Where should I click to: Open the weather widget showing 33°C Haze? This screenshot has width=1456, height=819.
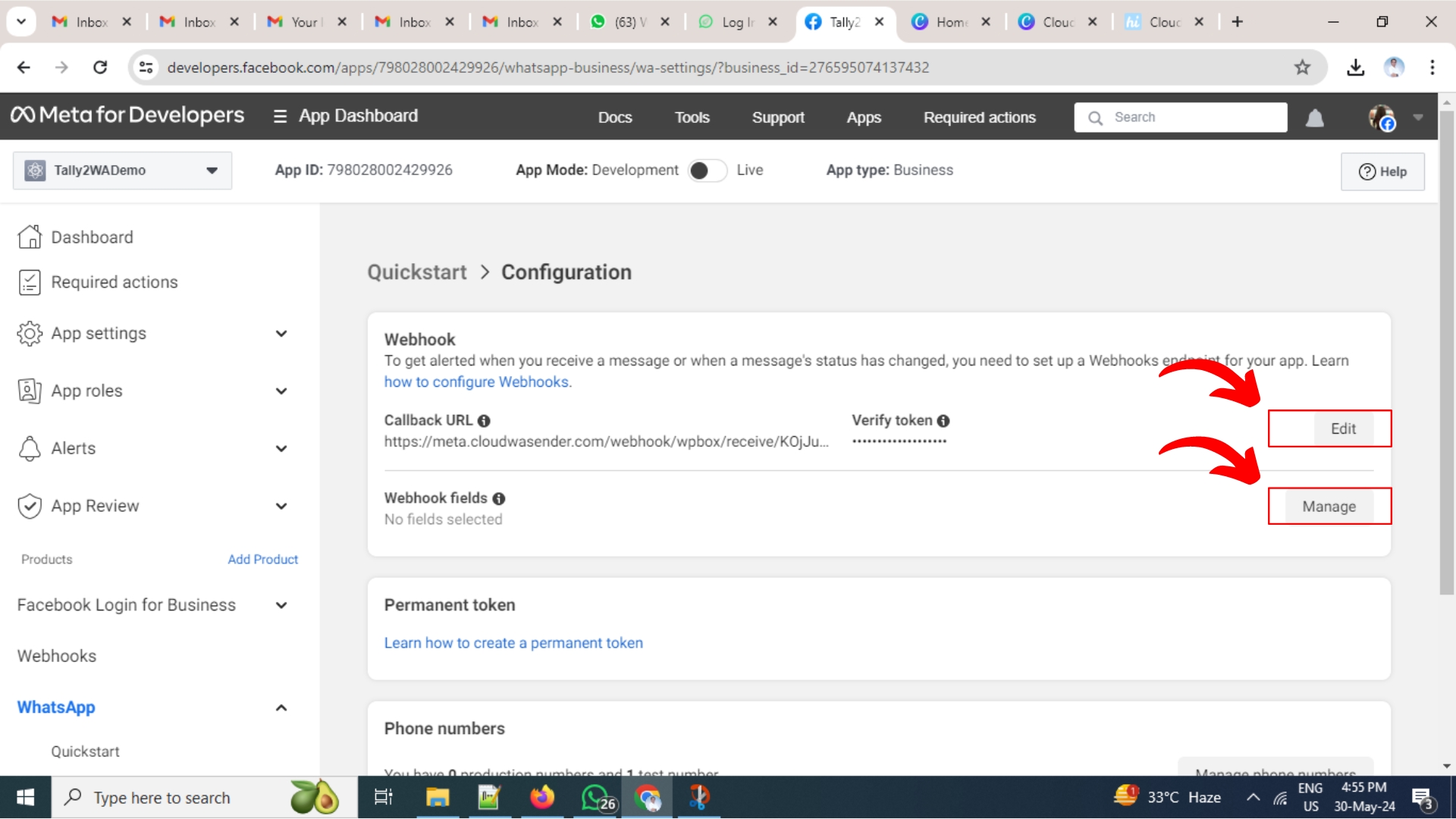[1167, 797]
